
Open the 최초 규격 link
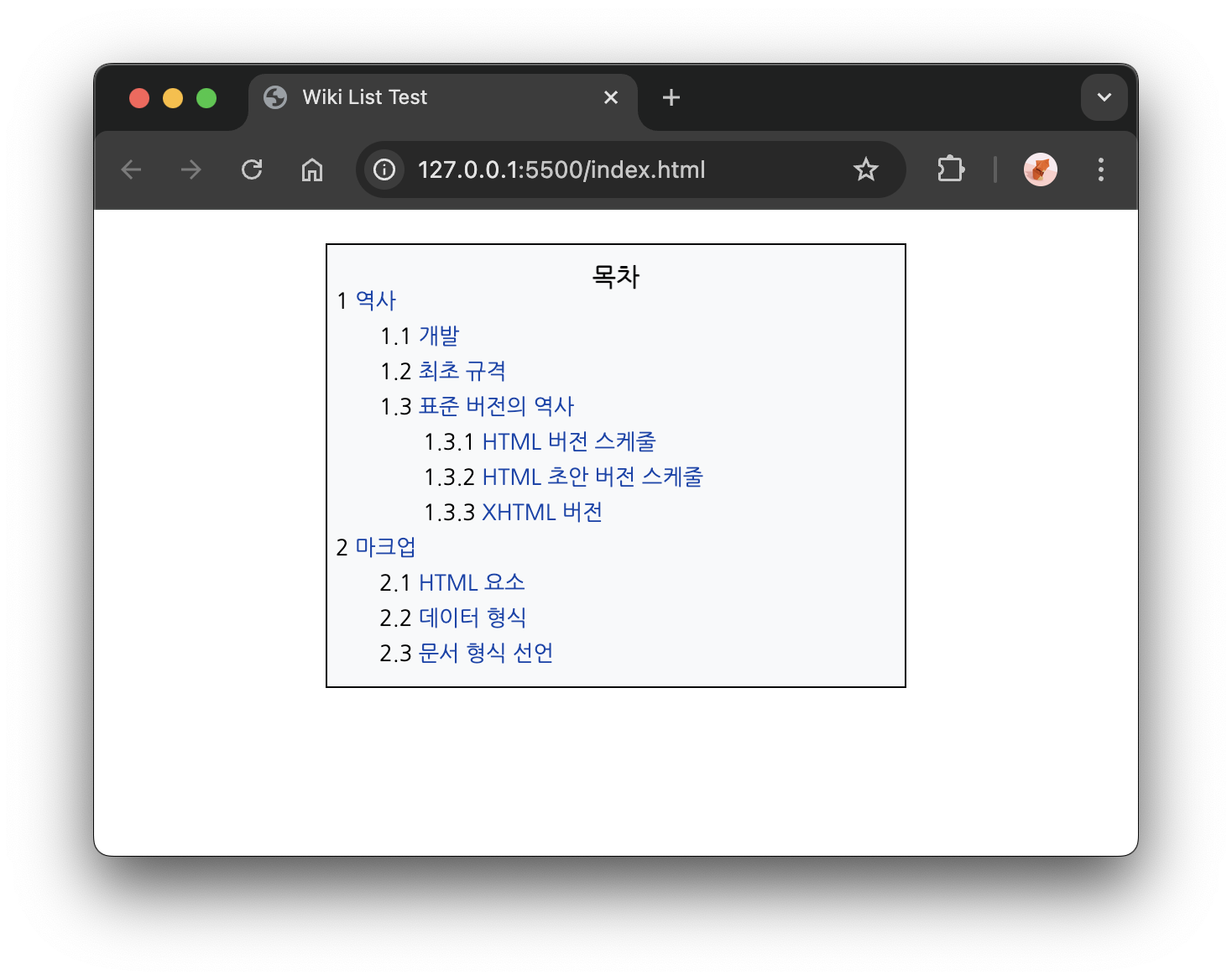[x=462, y=371]
